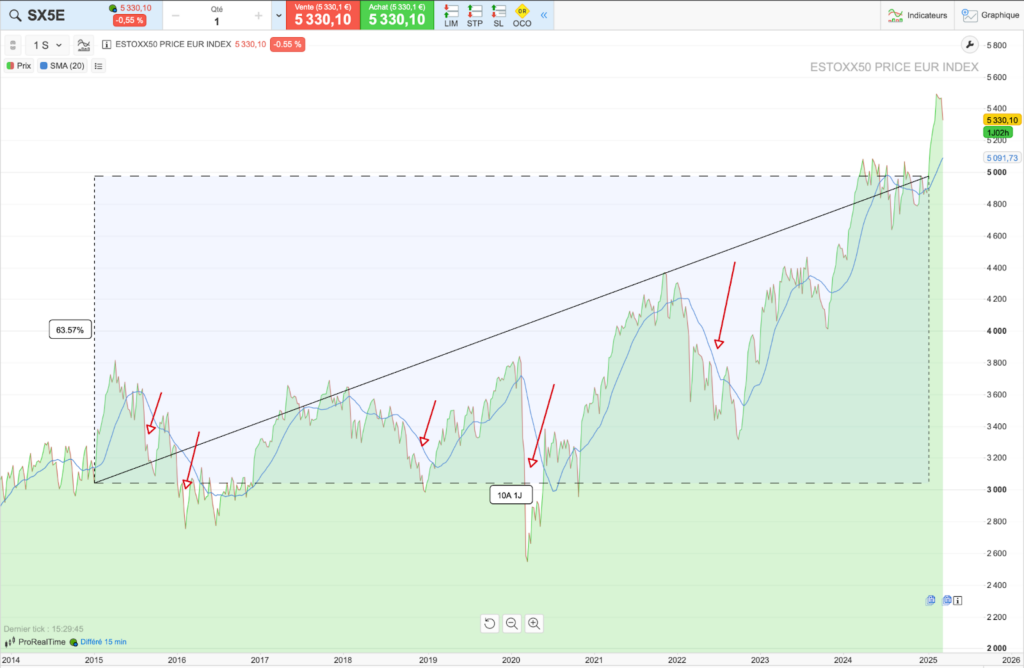Expand the quantity options dropdown arrow
1024x668 pixels.
(279, 16)
